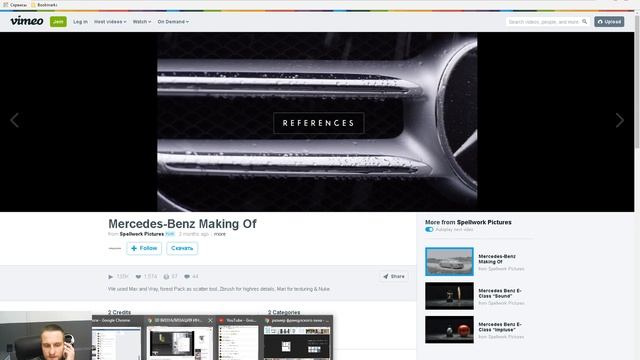Viewport: 640px width, 360px height.
Task: Close the second Chrome preview window
Action: (210, 320)
